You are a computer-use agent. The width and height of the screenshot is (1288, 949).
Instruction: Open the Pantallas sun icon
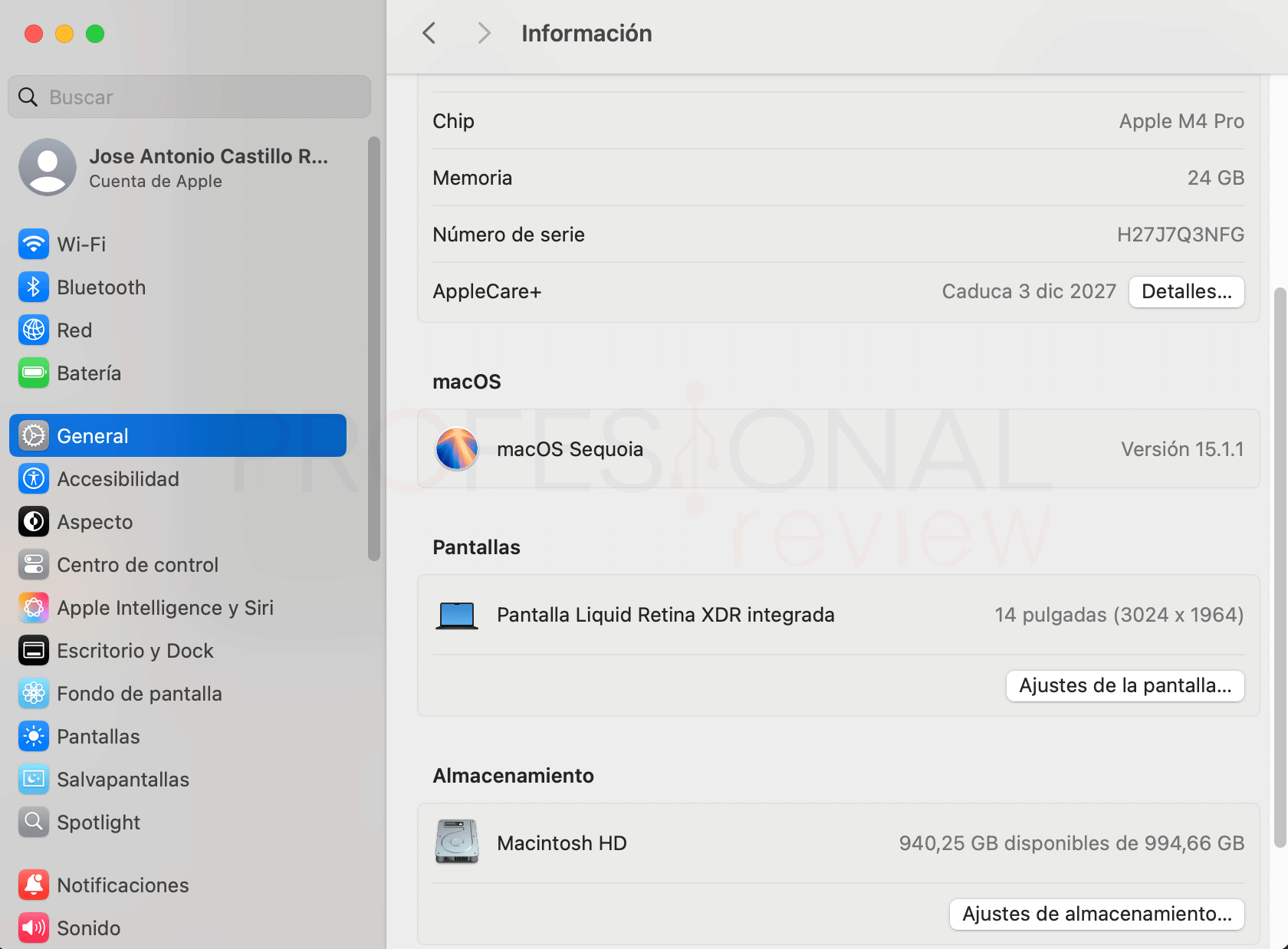[34, 737]
